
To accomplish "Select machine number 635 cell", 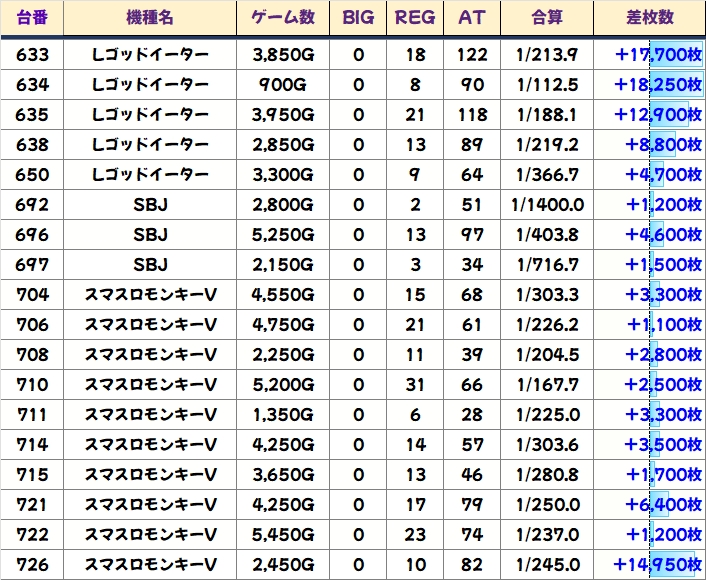I will tap(32, 115).
